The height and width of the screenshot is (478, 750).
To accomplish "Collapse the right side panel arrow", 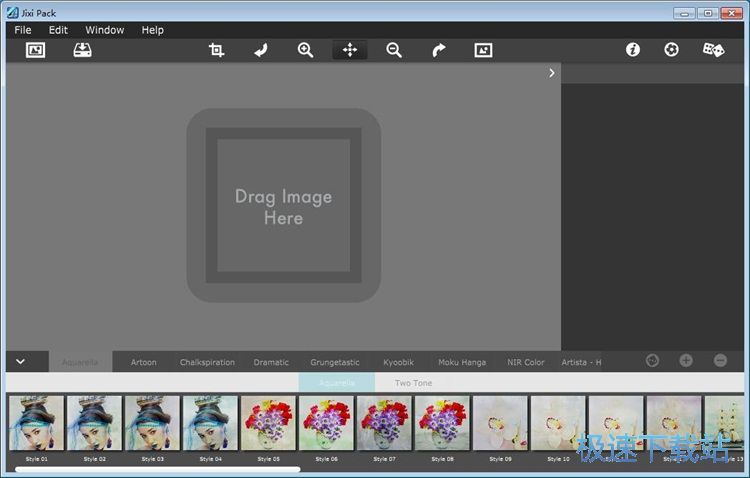I will (x=551, y=73).
